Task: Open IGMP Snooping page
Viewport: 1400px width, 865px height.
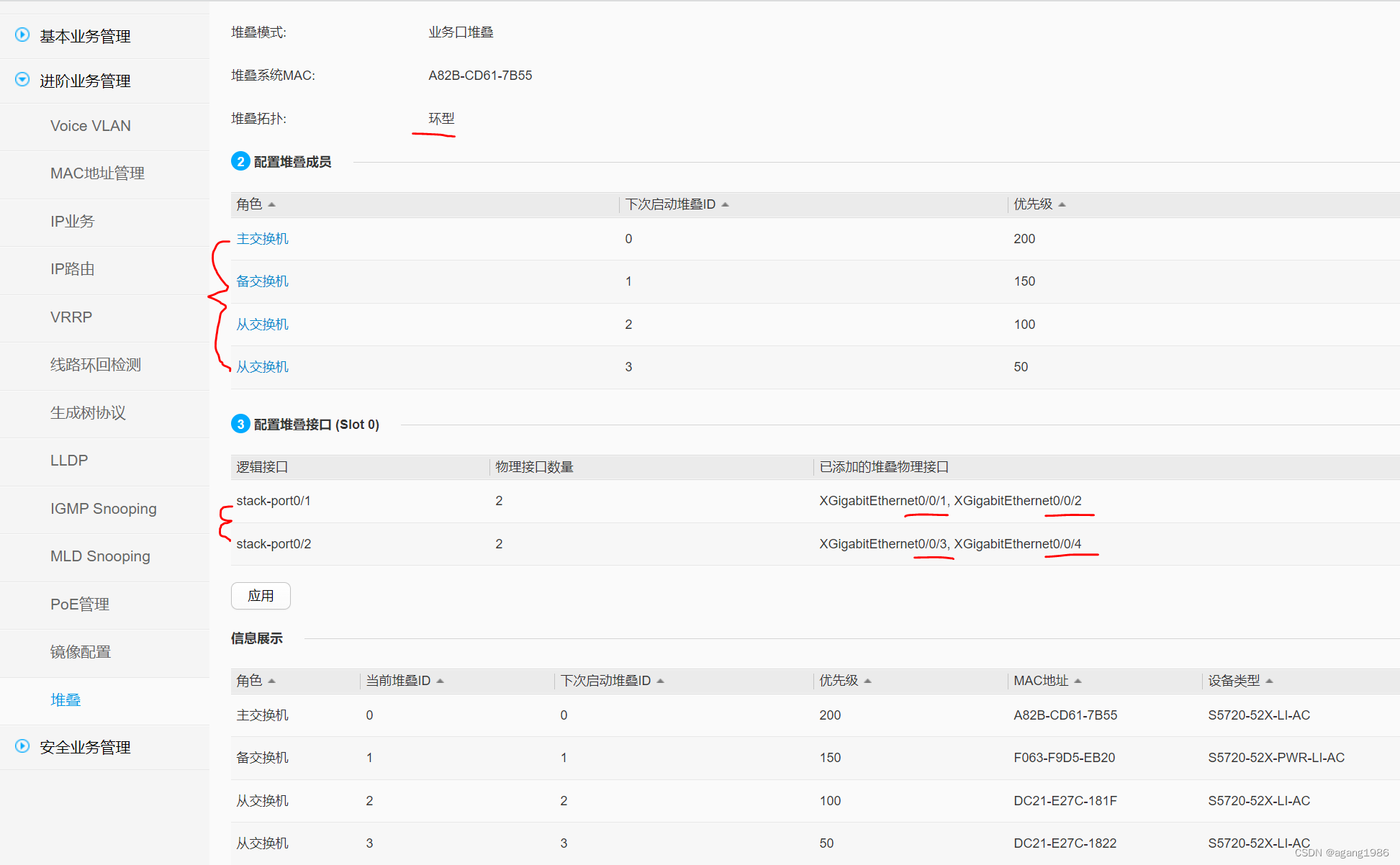Action: (x=104, y=508)
